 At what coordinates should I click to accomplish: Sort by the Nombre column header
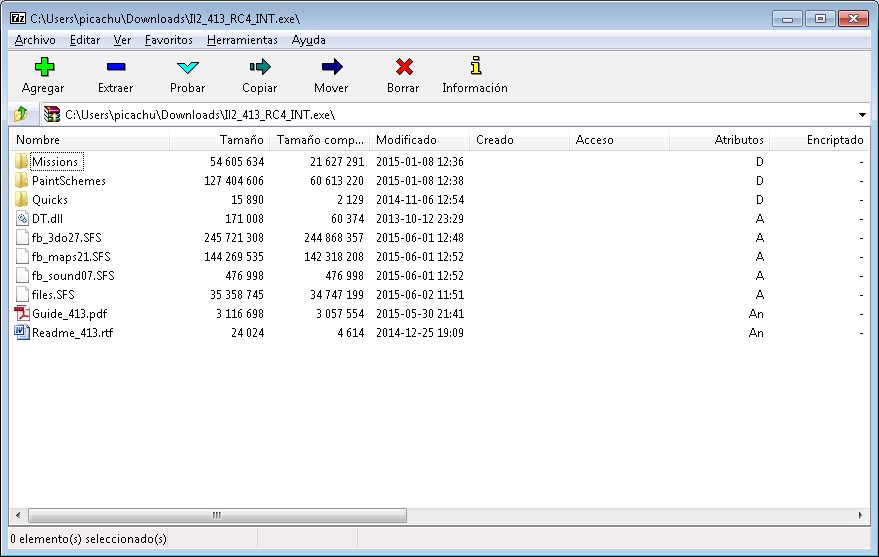pyautogui.click(x=89, y=140)
